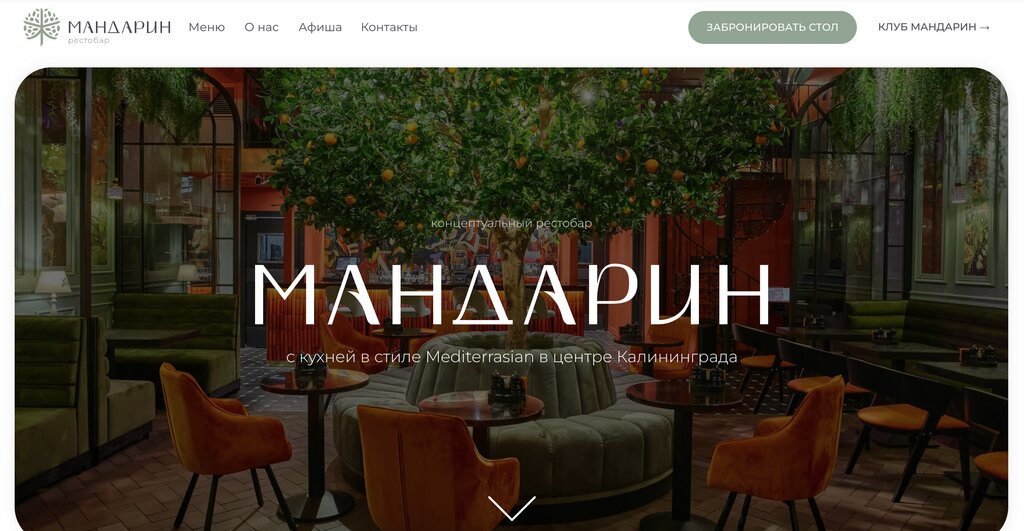Click the small рестобар caption under logo
The height and width of the screenshot is (531, 1024).
point(88,40)
